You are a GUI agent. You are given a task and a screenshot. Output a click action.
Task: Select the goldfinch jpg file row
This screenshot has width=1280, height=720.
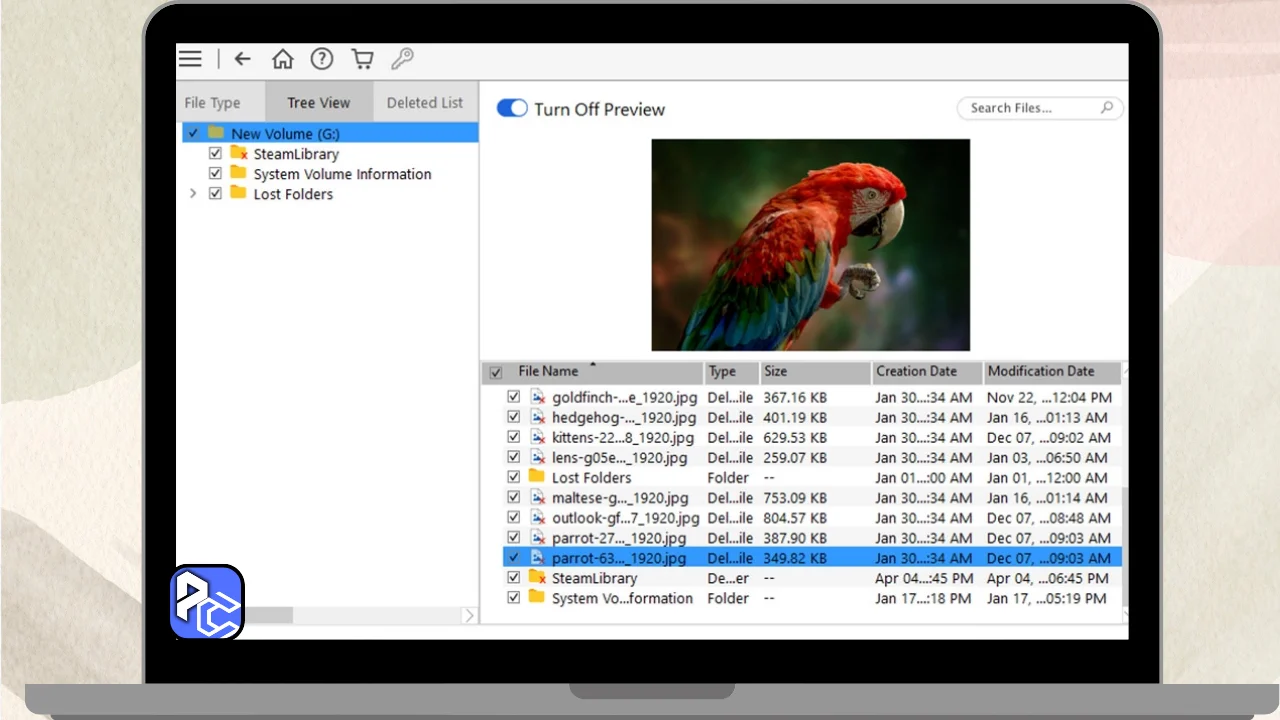(624, 397)
